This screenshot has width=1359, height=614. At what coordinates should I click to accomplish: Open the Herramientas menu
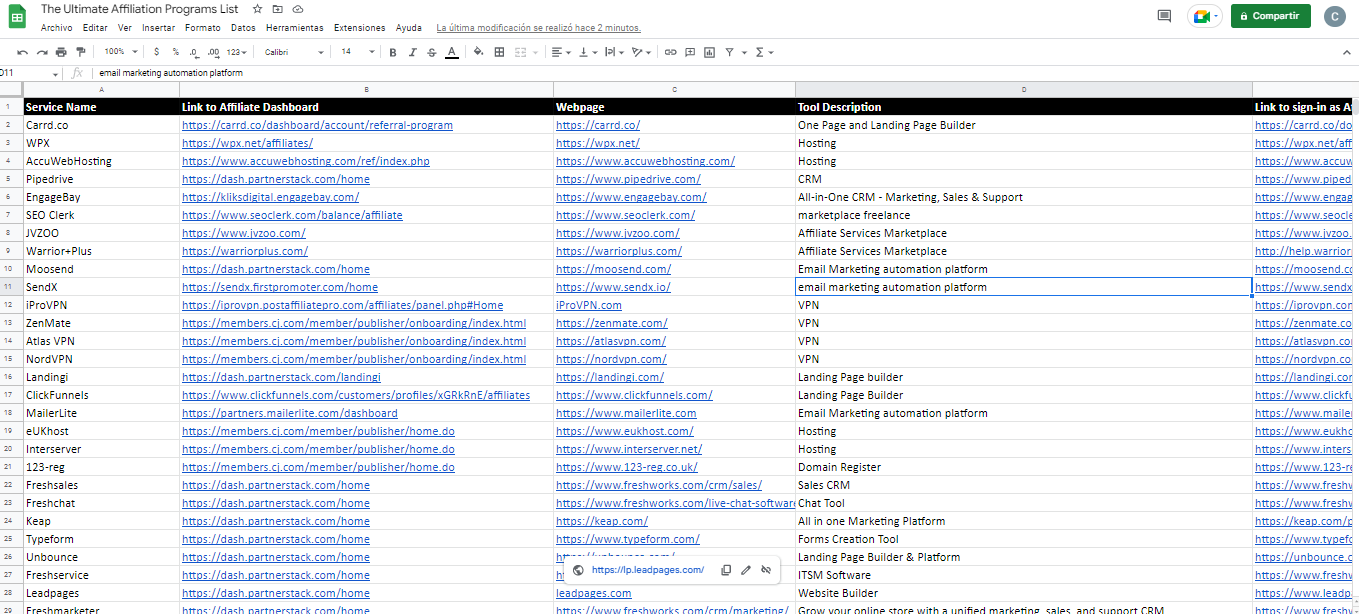(x=294, y=28)
